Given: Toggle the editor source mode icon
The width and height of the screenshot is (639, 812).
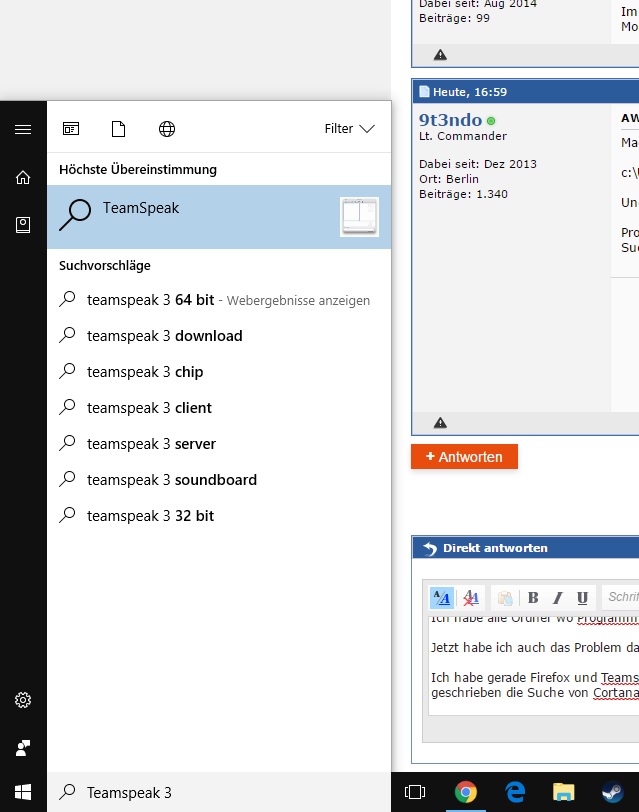Looking at the screenshot, I should (442, 598).
